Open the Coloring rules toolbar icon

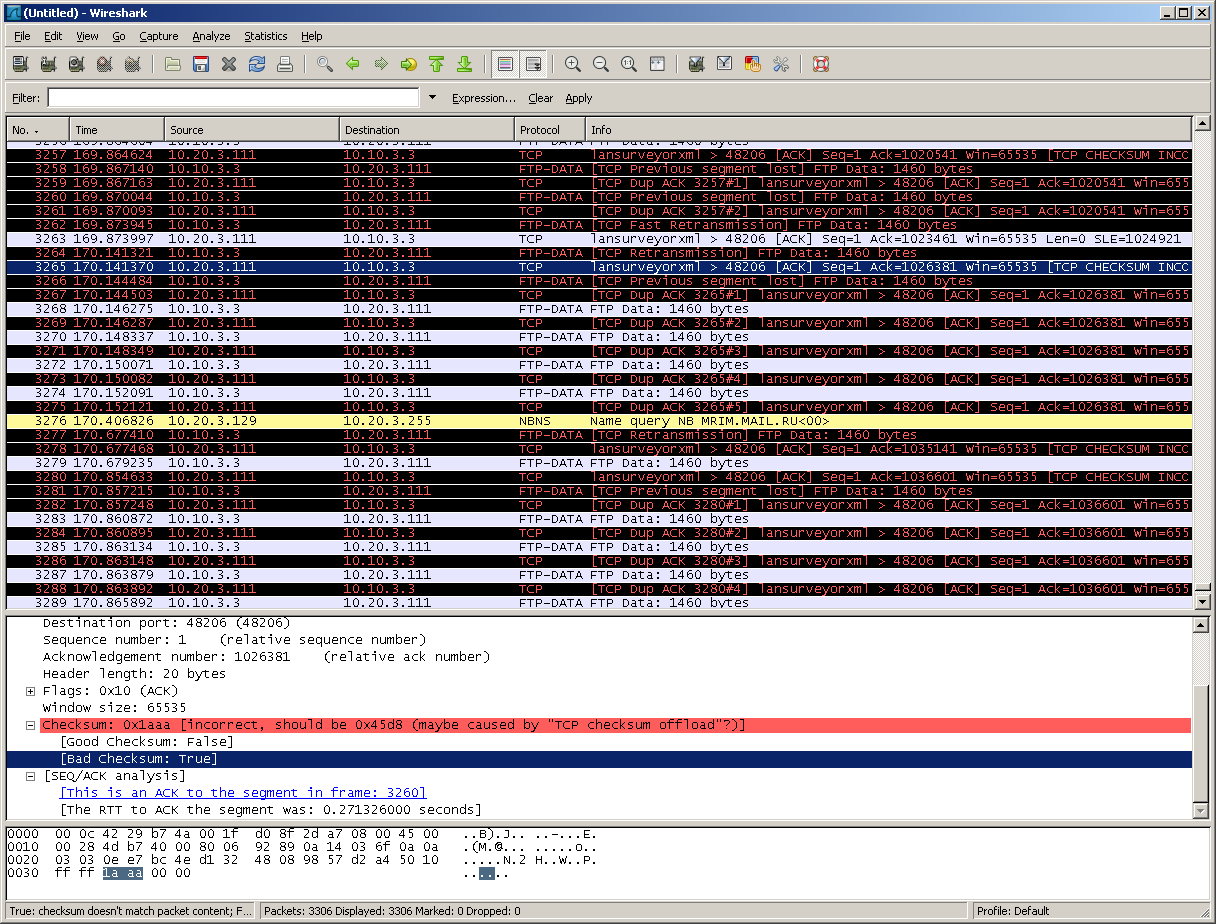coord(753,65)
